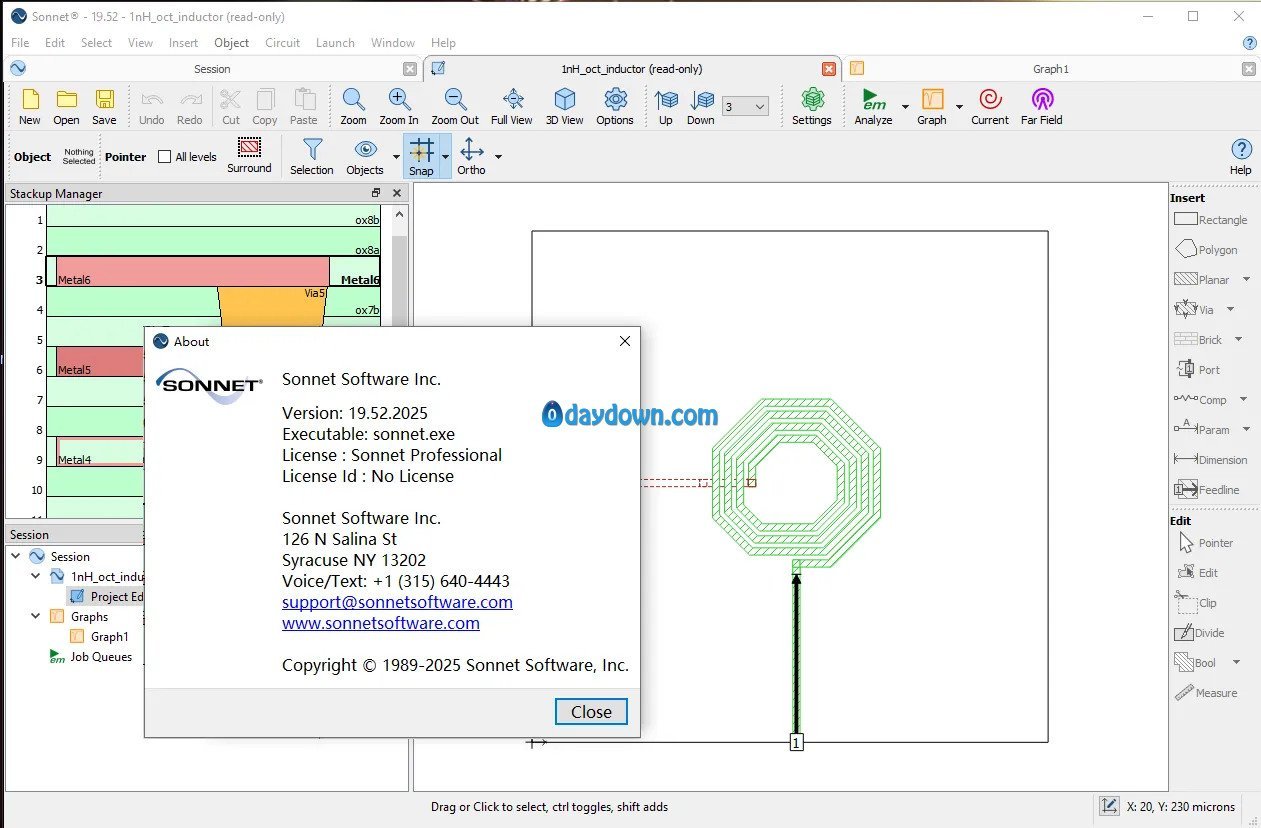Viewport: 1261px width, 828px height.
Task: Click the Ortho tool
Action: (x=471, y=157)
